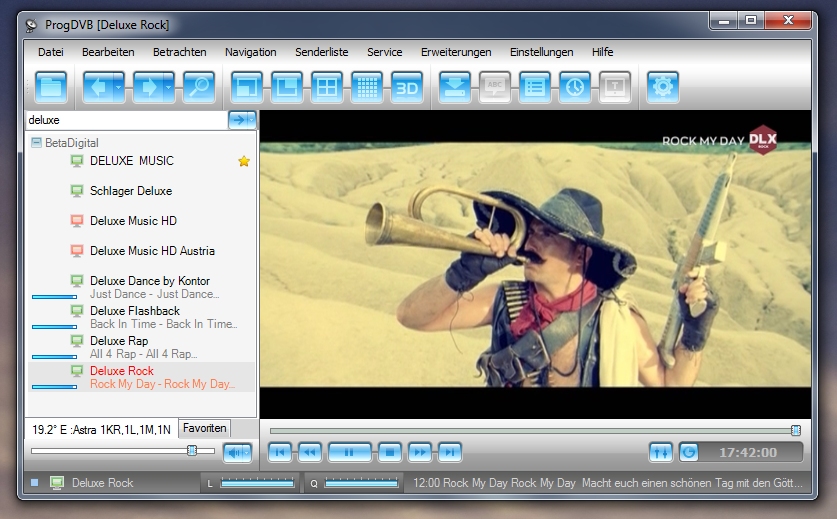
Task: Switch to the Favoriten tab
Action: coord(204,428)
